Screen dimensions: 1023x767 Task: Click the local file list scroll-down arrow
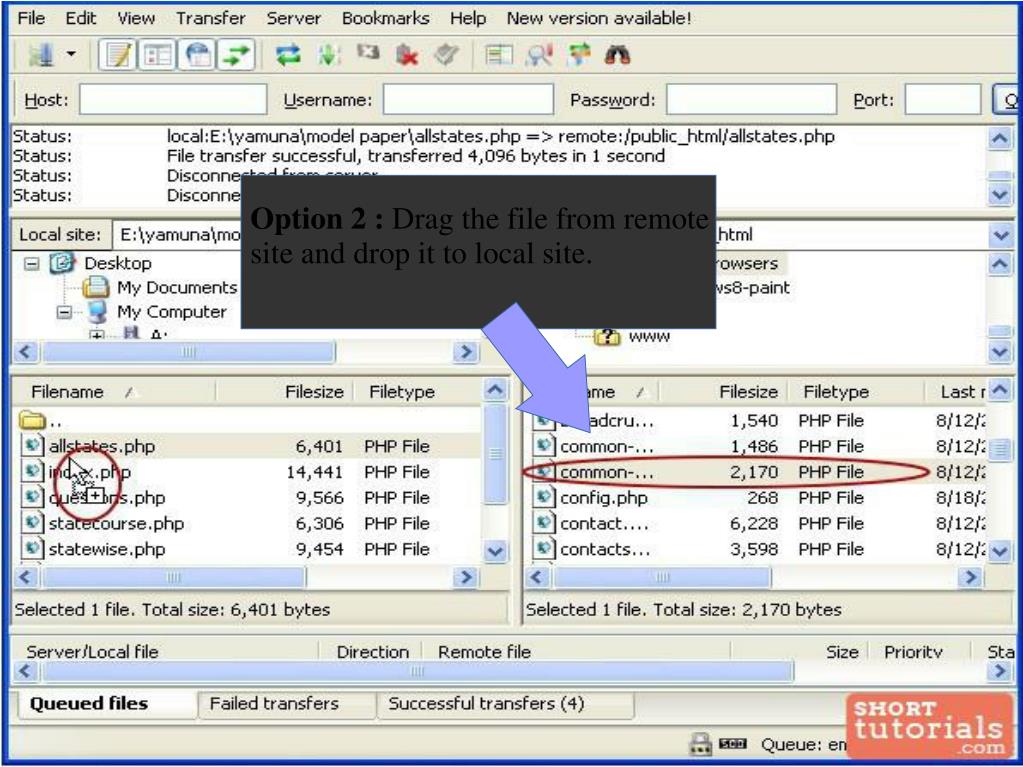pos(495,551)
